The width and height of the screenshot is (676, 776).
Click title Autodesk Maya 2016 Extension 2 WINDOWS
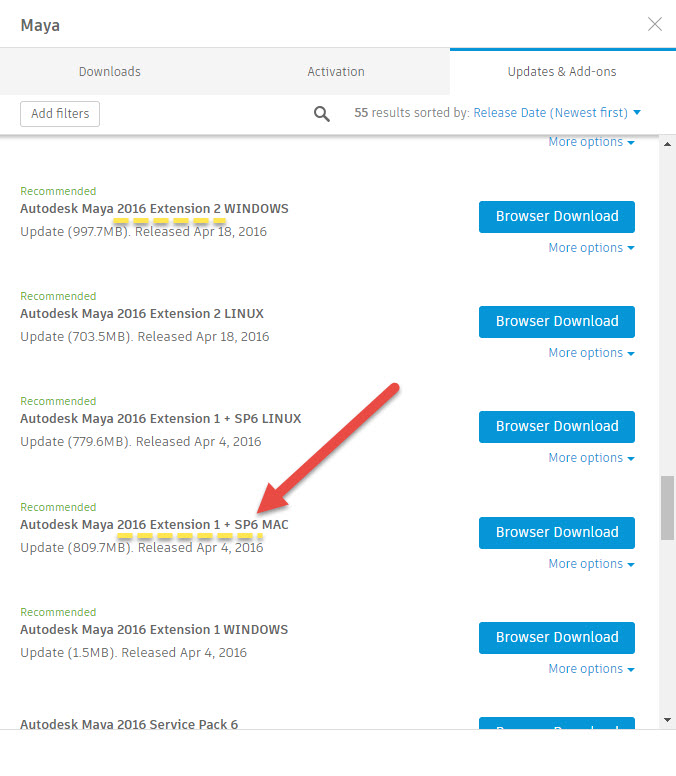click(154, 209)
